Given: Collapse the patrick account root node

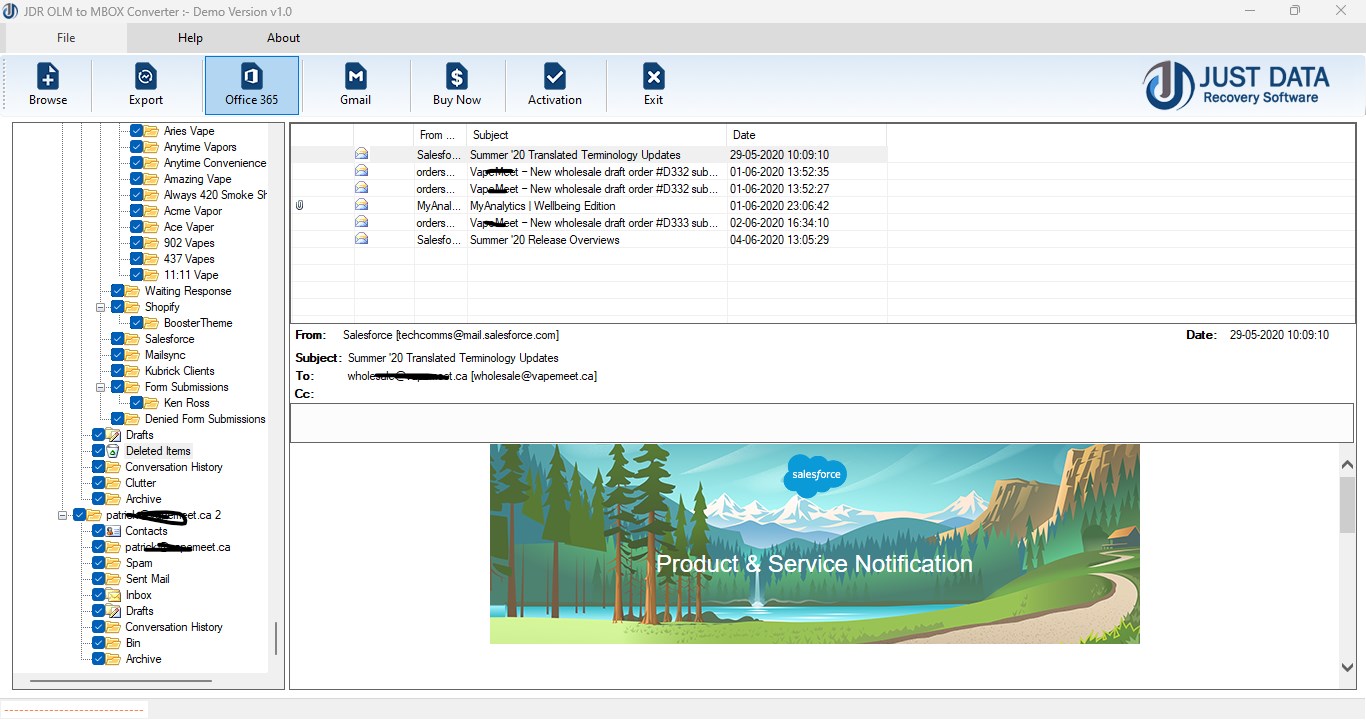Looking at the screenshot, I should tap(62, 515).
